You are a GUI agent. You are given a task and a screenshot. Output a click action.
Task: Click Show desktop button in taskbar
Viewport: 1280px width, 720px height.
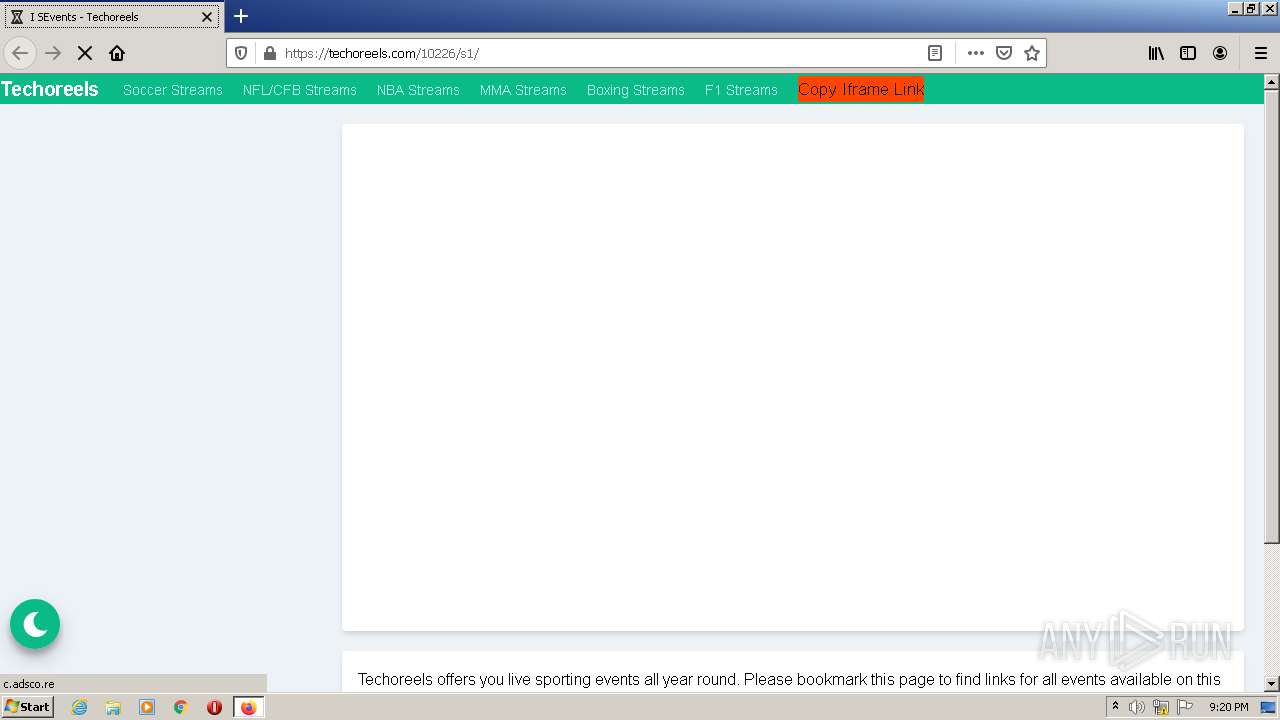(x=1268, y=707)
